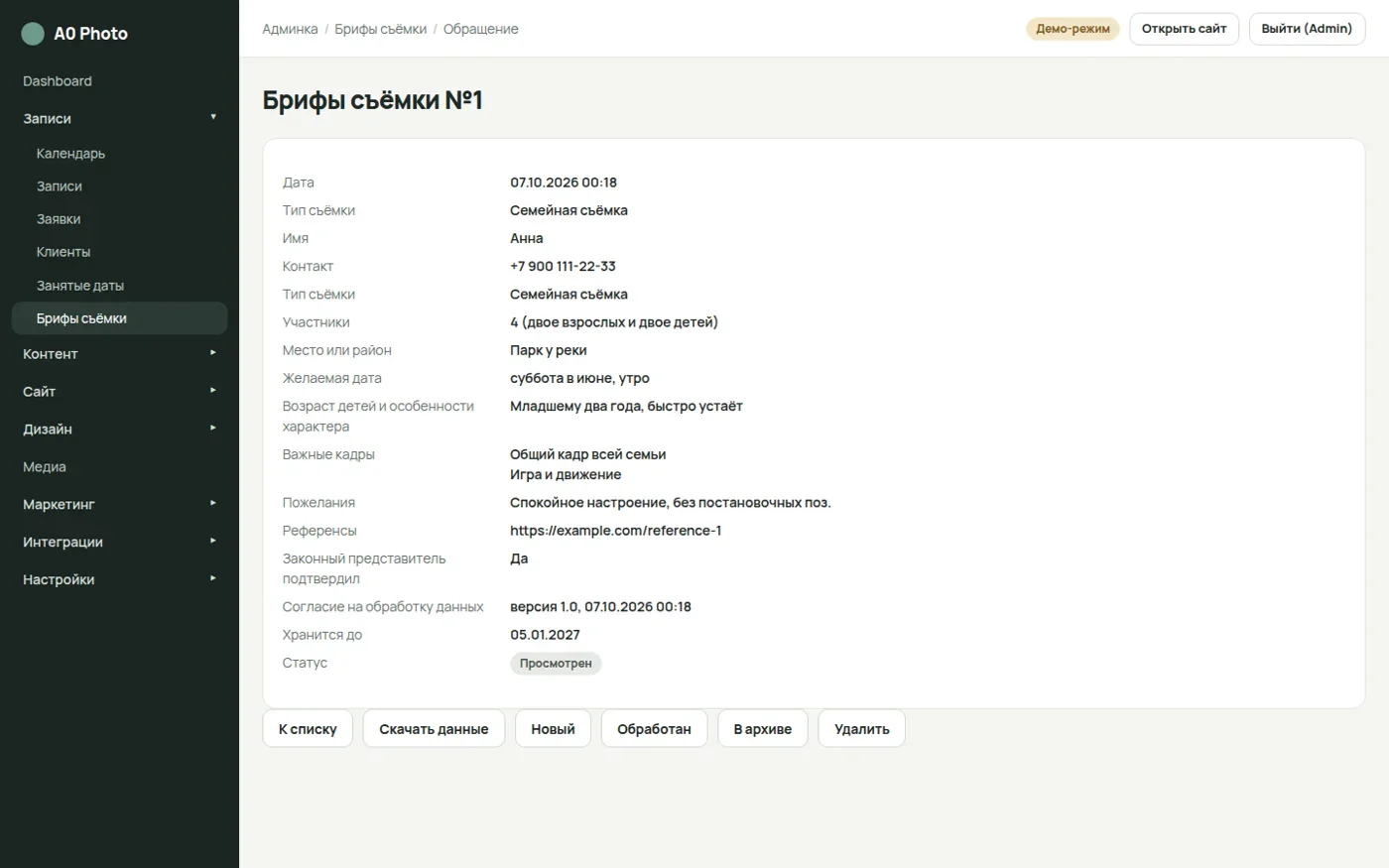
Task: Click the Демо-режим badge
Action: pyautogui.click(x=1073, y=29)
